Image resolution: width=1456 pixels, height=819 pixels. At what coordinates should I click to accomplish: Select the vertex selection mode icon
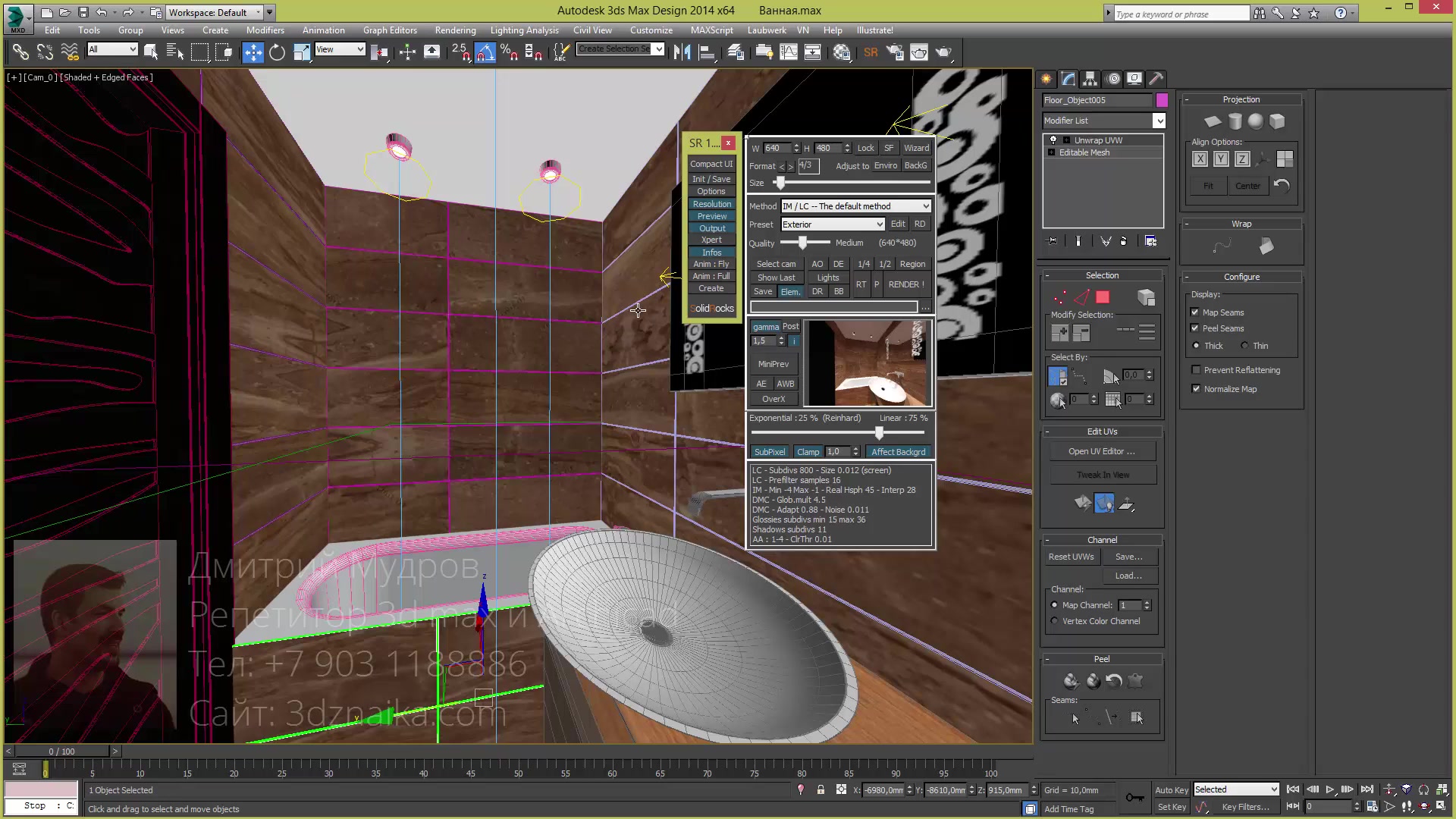coord(1060,297)
